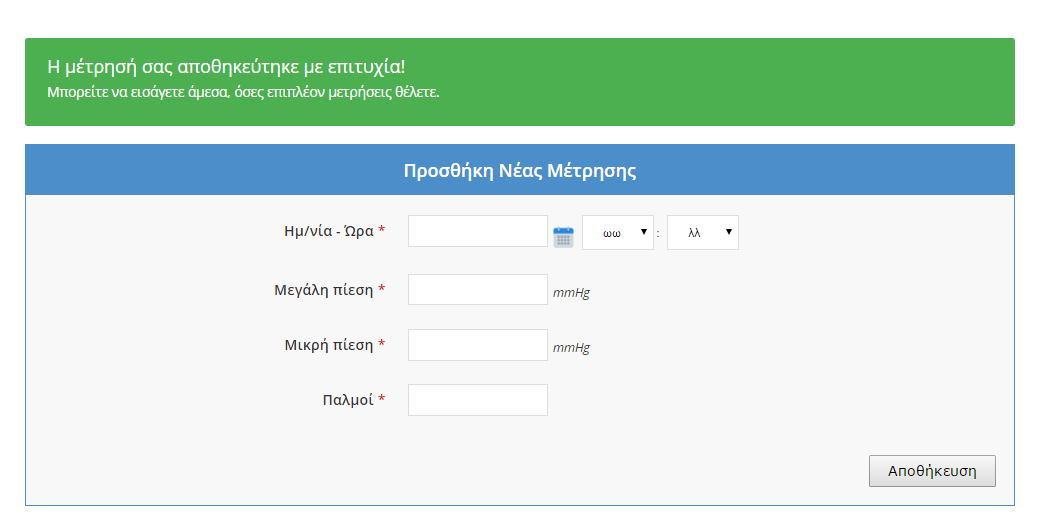
Task: Expand the minutes dropdown showing λλ
Action: pyautogui.click(x=702, y=232)
